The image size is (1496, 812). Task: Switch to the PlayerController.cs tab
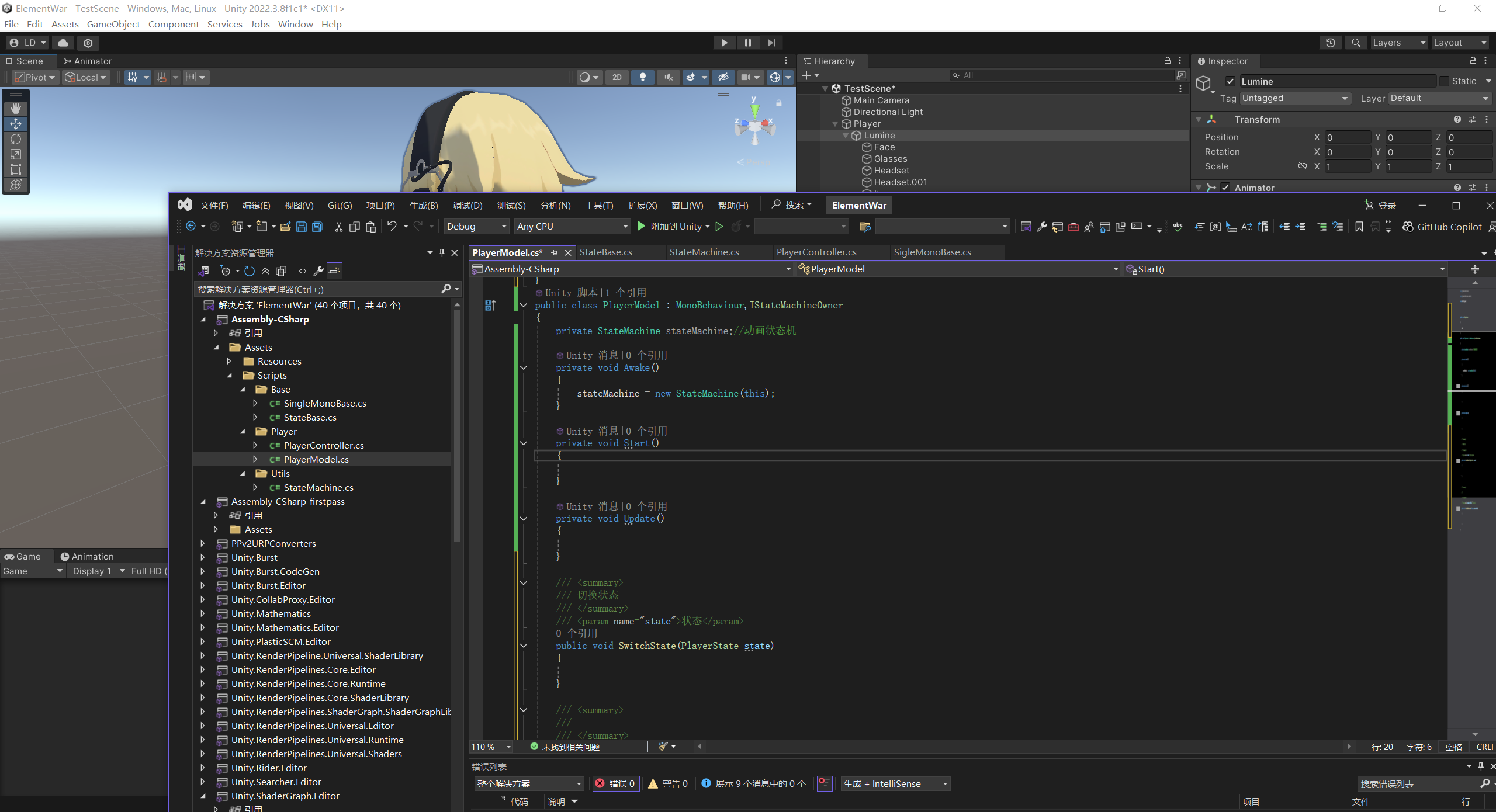(x=816, y=252)
